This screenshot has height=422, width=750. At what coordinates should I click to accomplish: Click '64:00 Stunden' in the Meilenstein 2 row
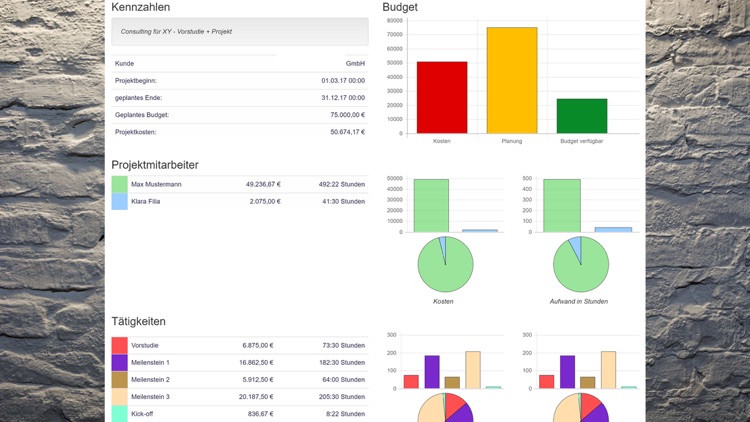point(343,380)
